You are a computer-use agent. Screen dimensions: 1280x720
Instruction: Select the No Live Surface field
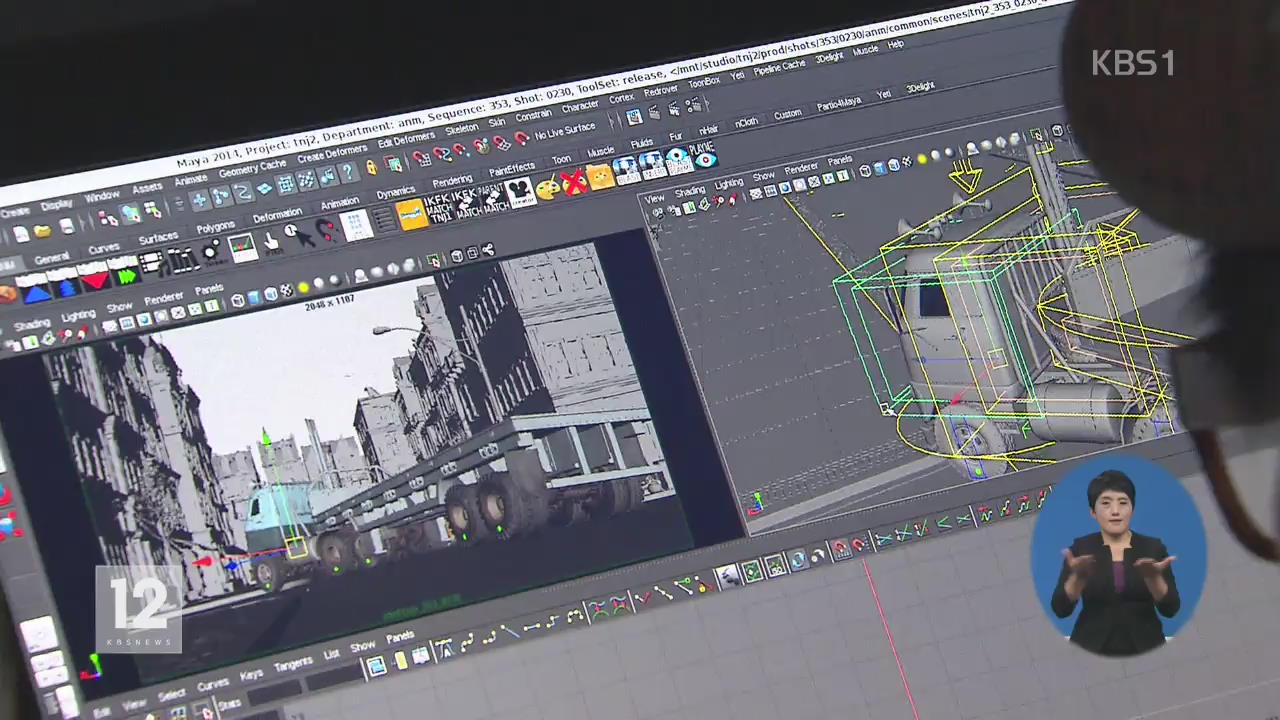[566, 130]
